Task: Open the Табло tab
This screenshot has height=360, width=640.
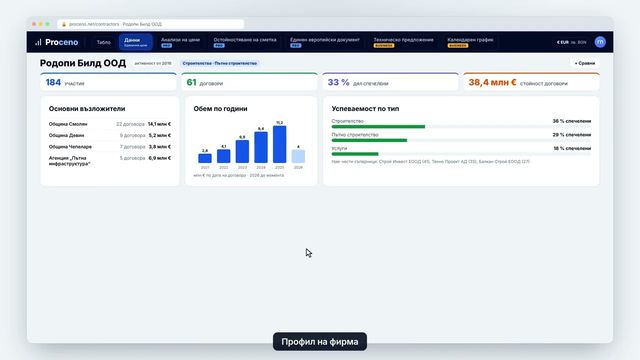Action: point(104,42)
